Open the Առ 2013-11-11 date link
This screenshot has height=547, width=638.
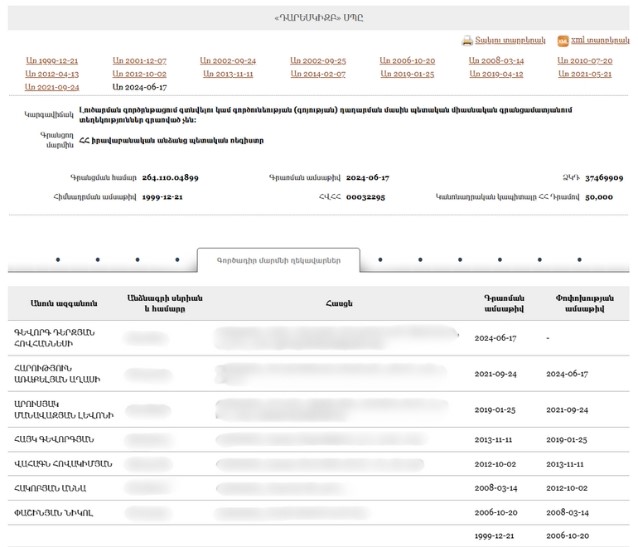click(x=228, y=74)
